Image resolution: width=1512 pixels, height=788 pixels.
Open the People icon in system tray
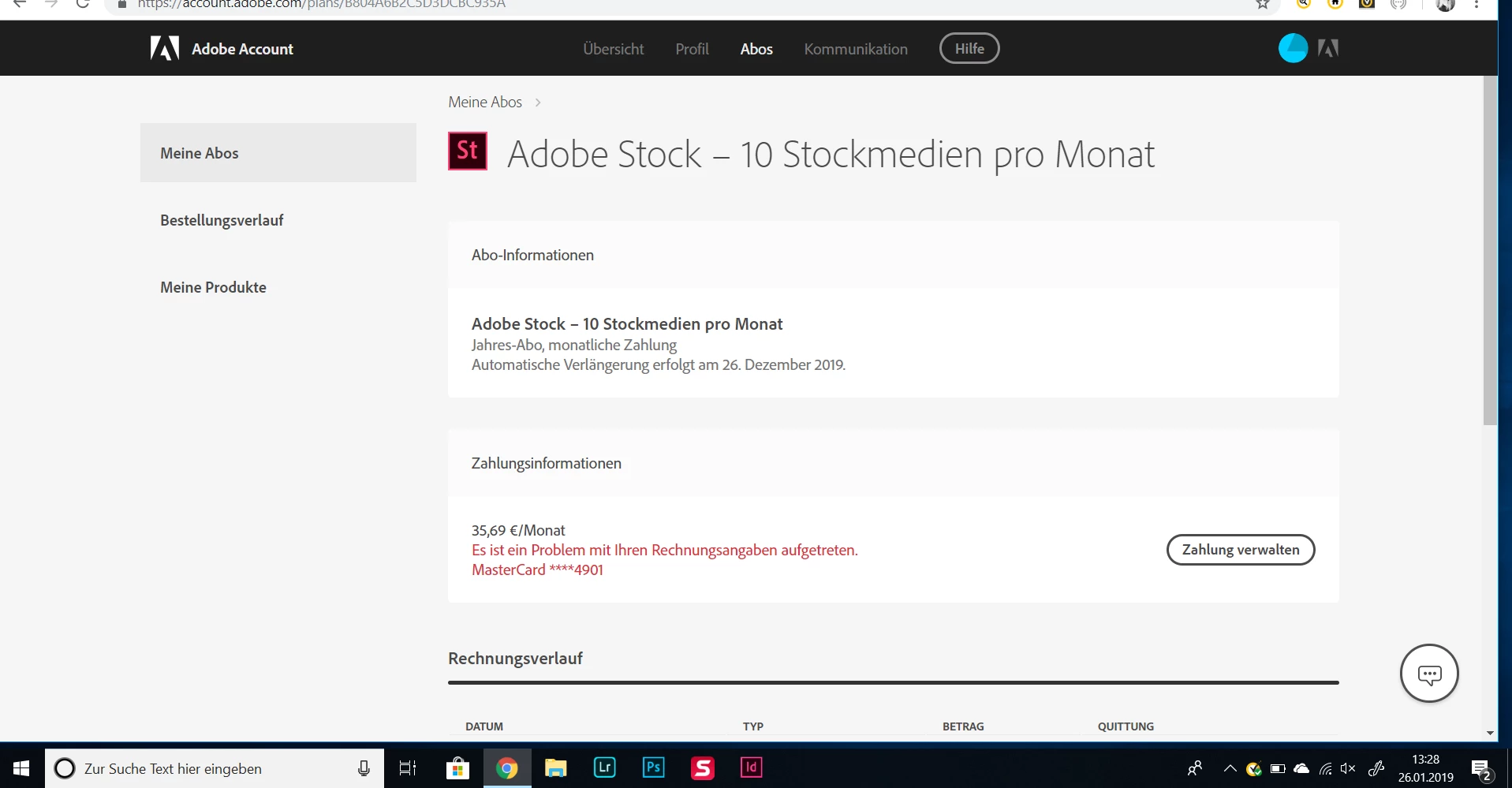(x=1195, y=768)
